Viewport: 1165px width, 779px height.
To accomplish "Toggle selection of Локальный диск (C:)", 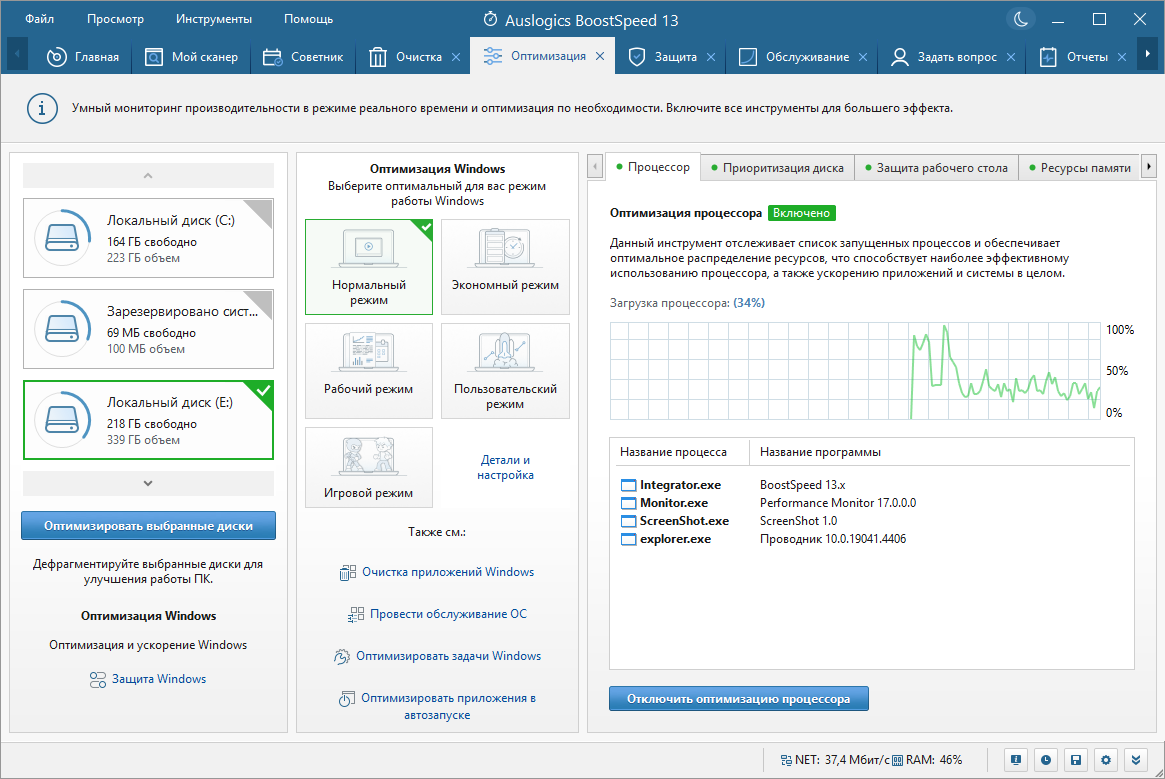I will pyautogui.click(x=149, y=238).
